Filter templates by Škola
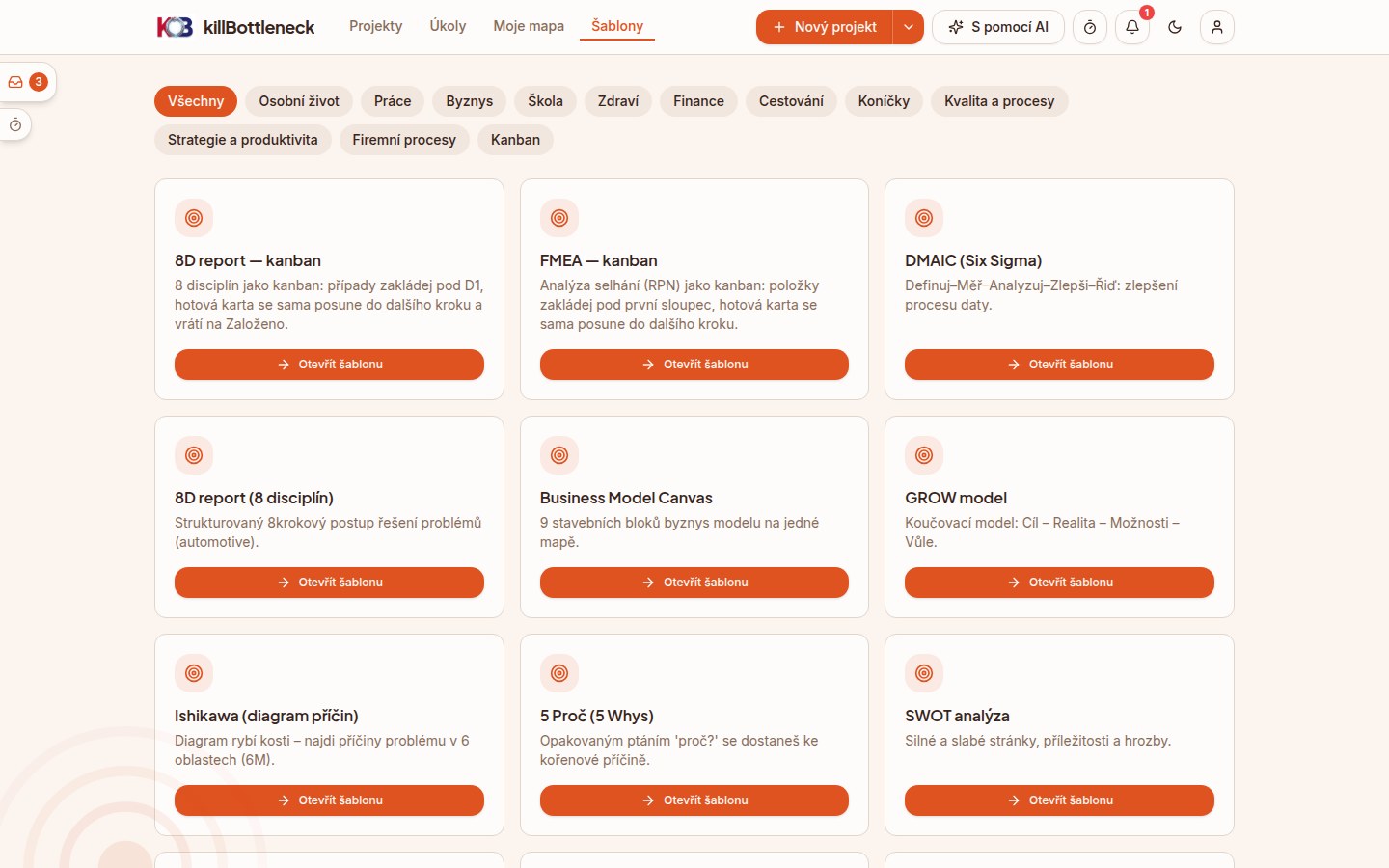 coord(545,101)
